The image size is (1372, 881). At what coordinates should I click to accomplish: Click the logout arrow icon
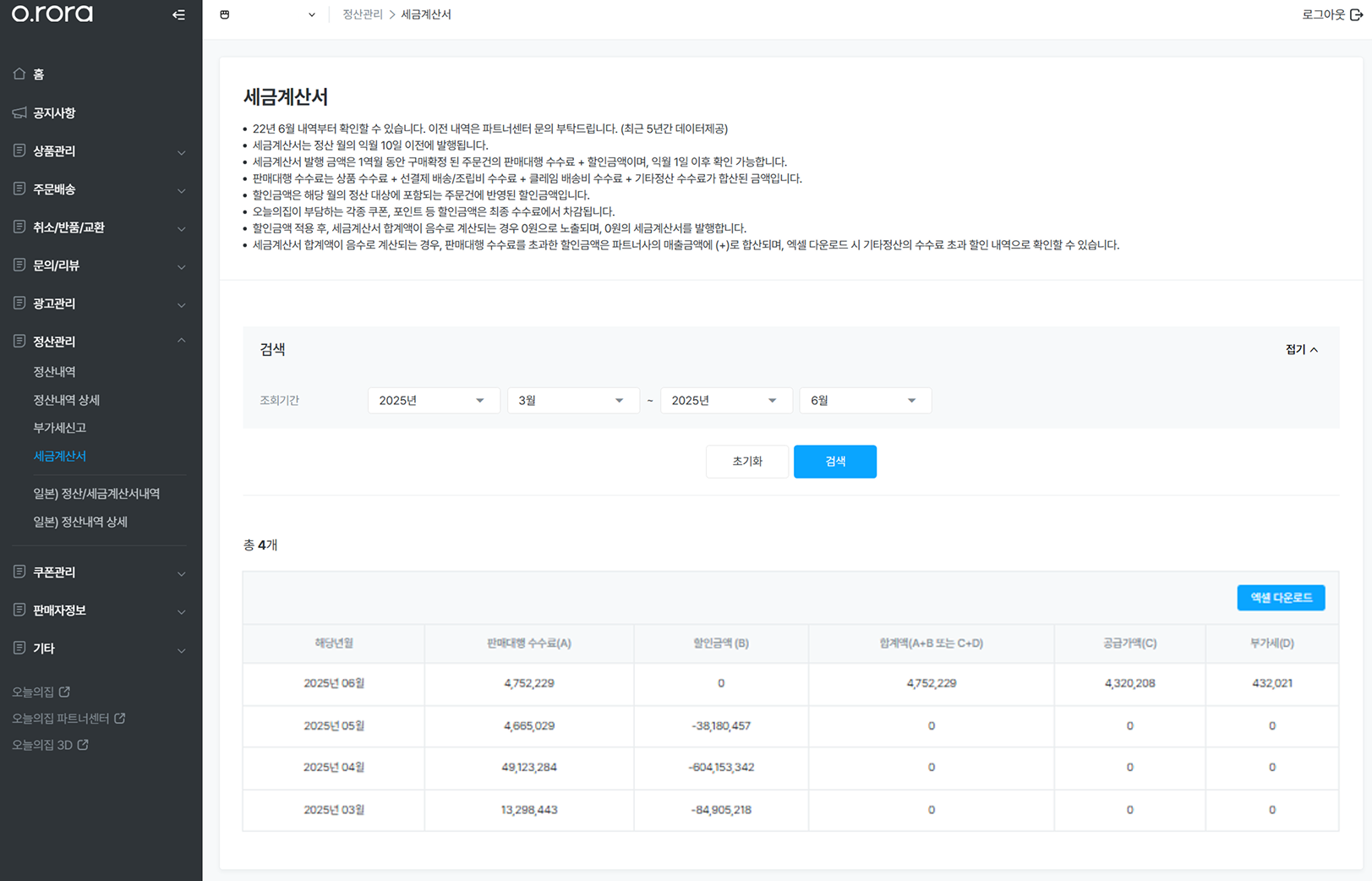(x=1357, y=14)
